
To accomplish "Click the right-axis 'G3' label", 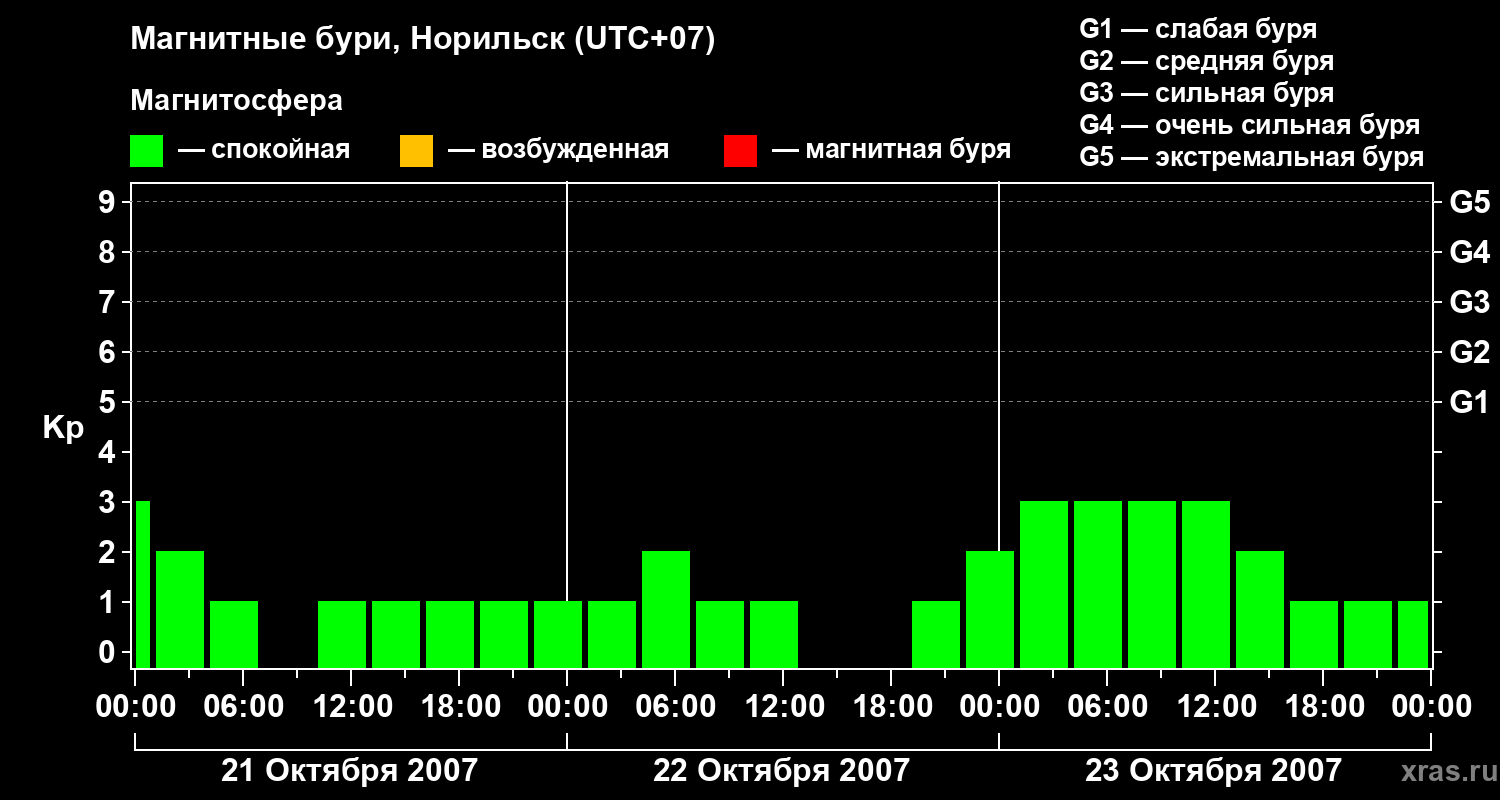I will click(1470, 303).
